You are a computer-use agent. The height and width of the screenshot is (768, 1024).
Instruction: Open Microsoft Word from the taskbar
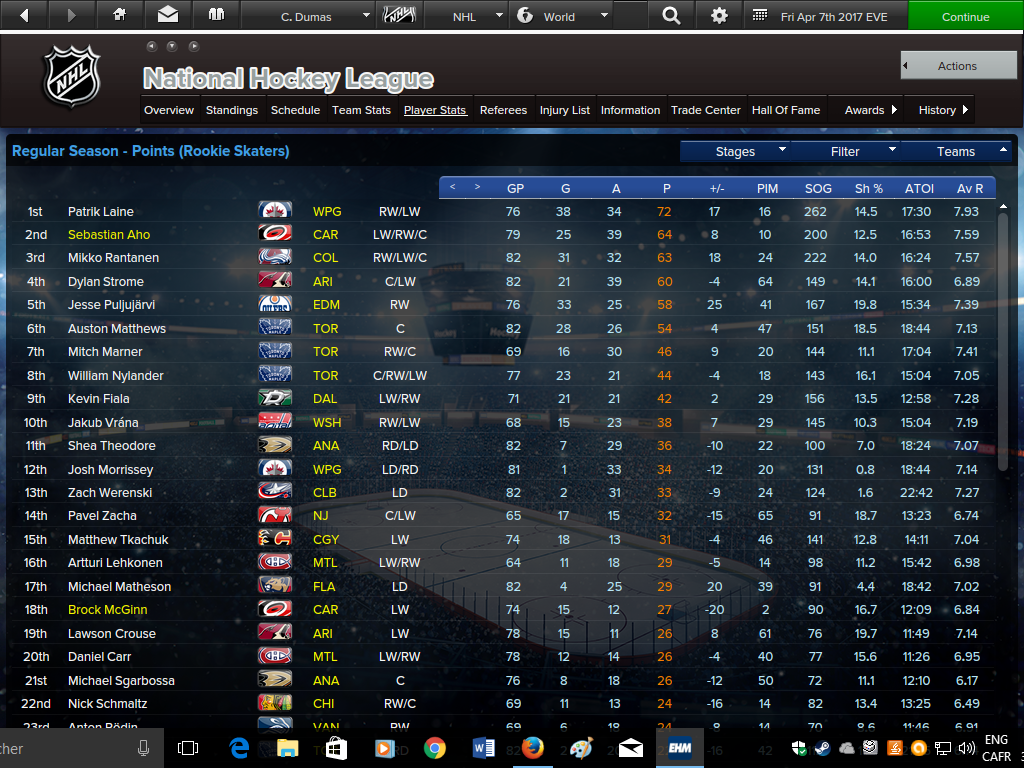[x=483, y=748]
